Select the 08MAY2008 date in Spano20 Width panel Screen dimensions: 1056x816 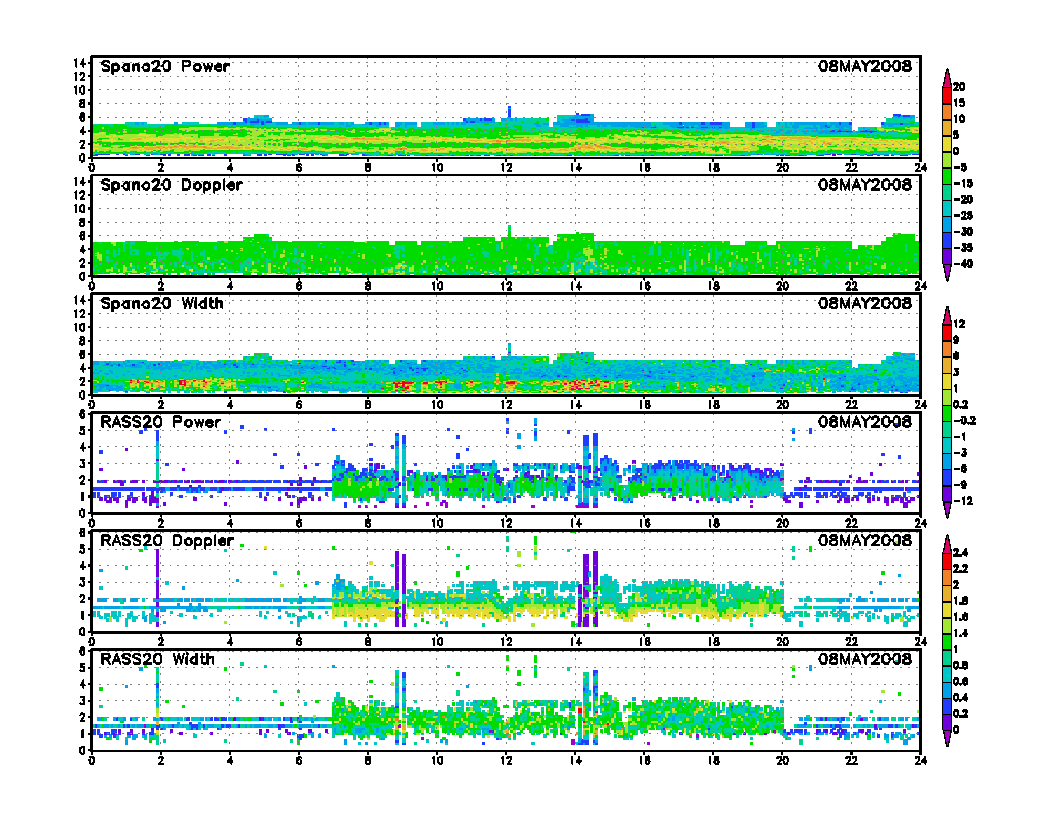(865, 304)
